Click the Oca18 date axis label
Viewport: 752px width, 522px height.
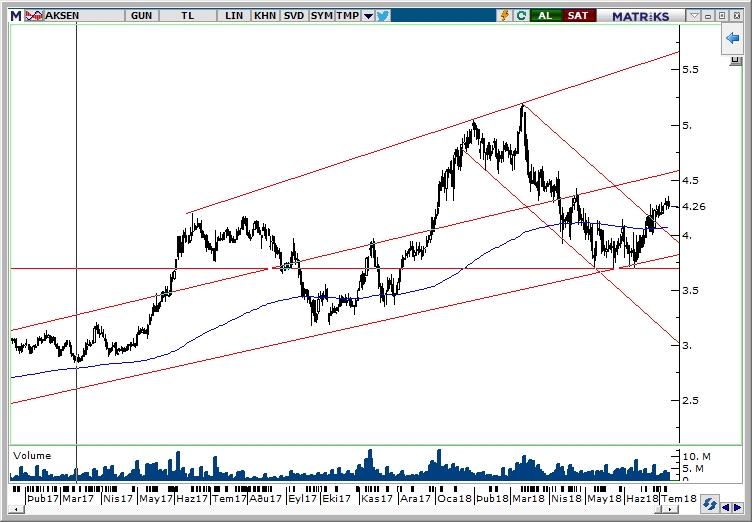455,498
